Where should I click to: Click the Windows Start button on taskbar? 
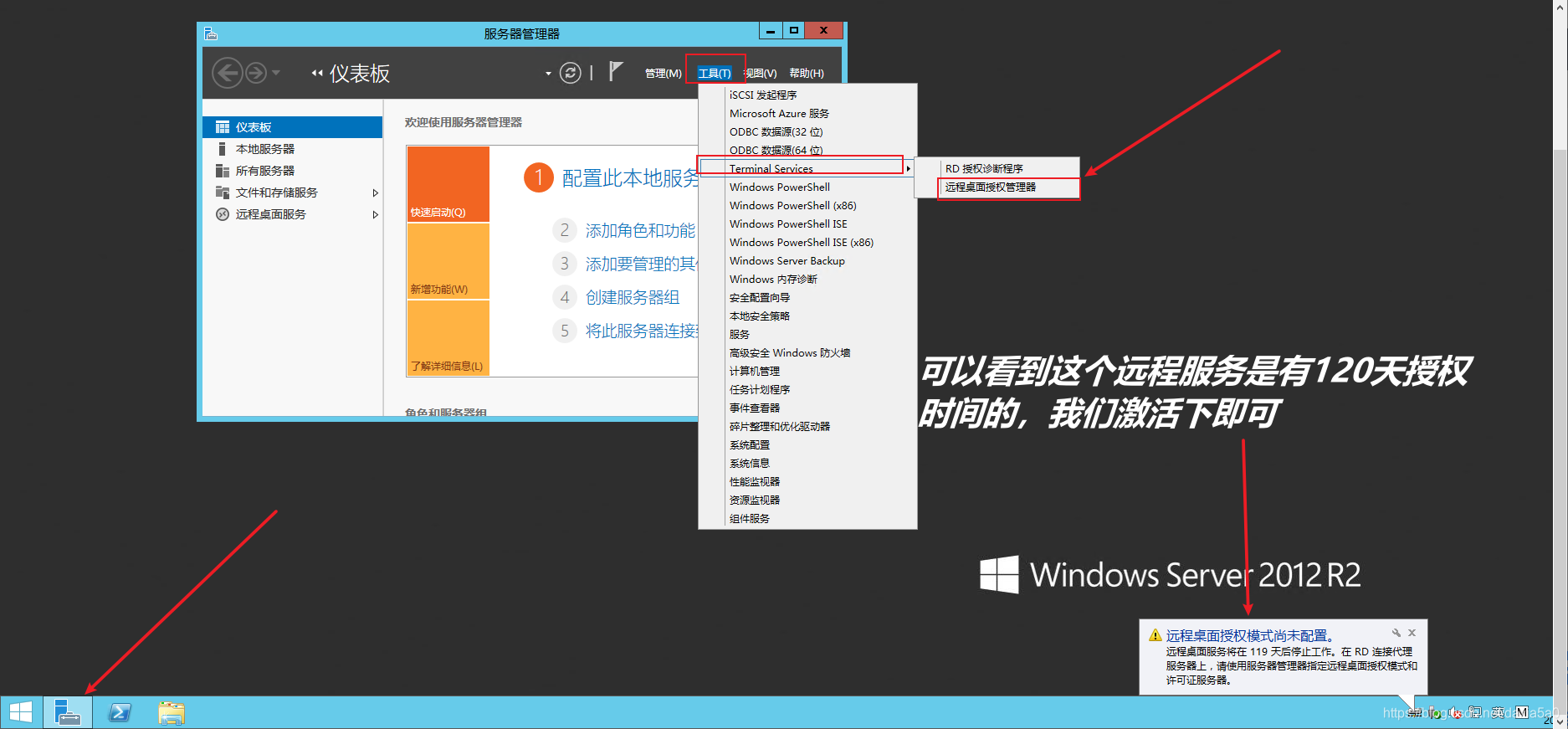tap(20, 712)
